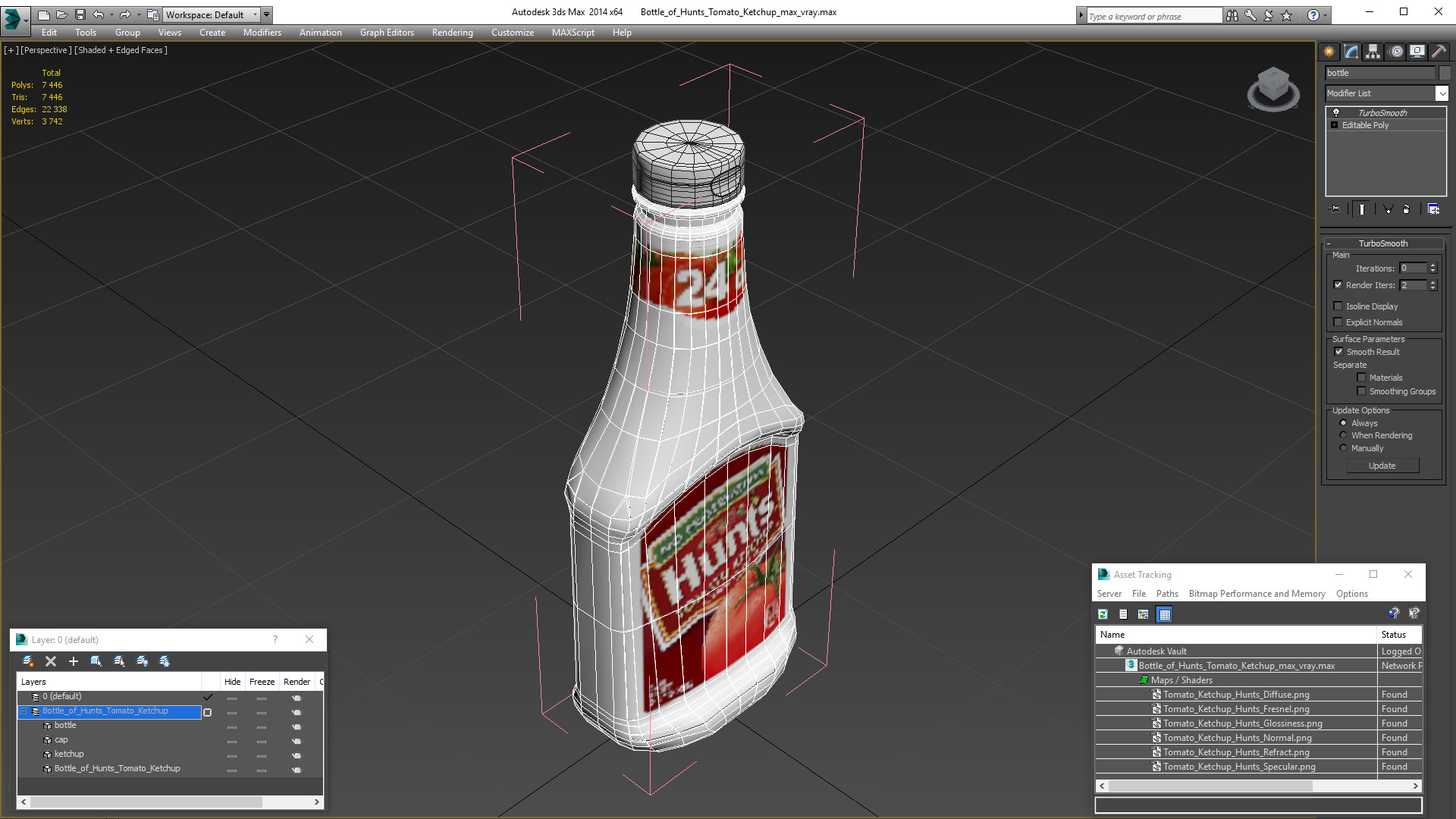Click the Hide column header in Layer window
This screenshot has width=1456, height=819.
click(x=233, y=682)
